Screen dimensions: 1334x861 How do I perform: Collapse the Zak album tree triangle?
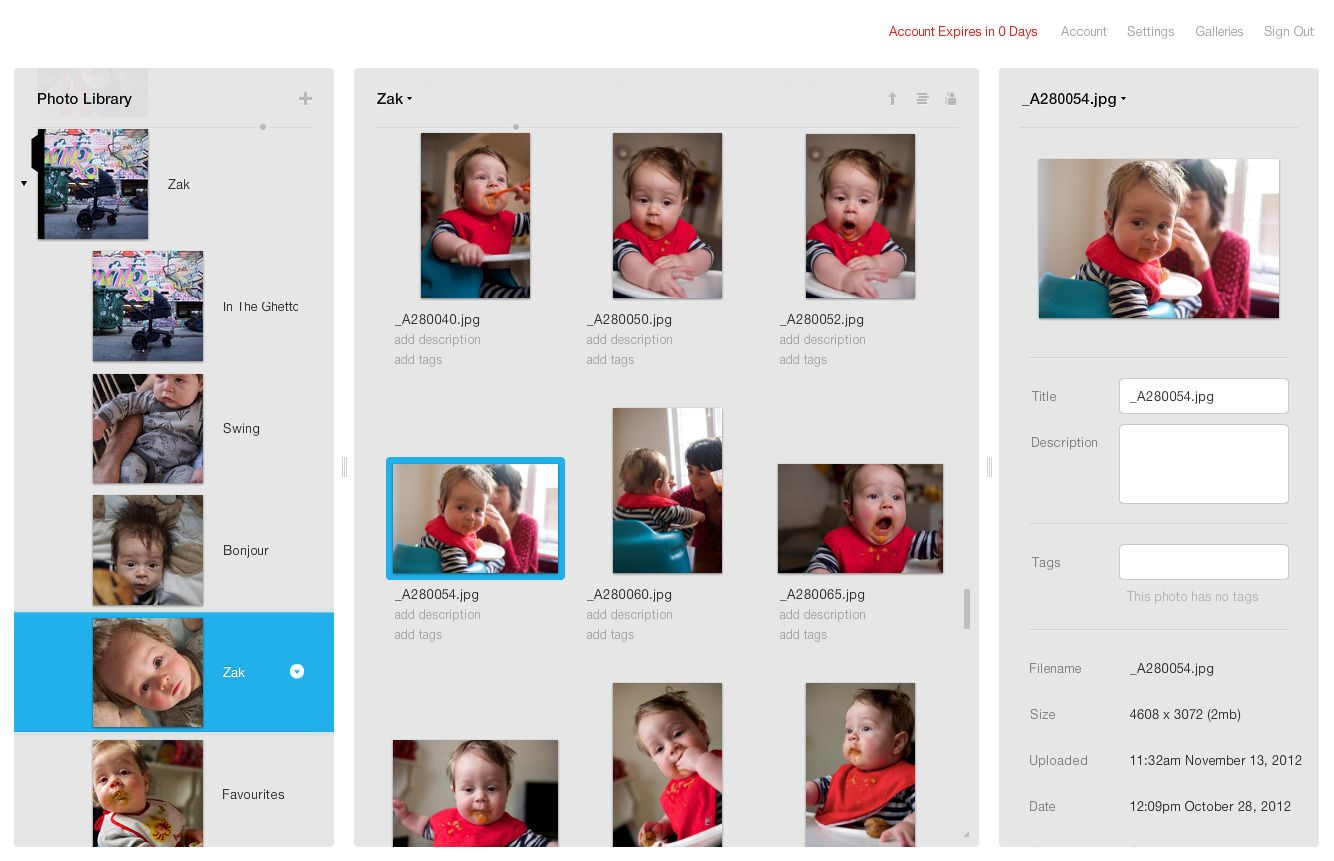click(x=24, y=184)
